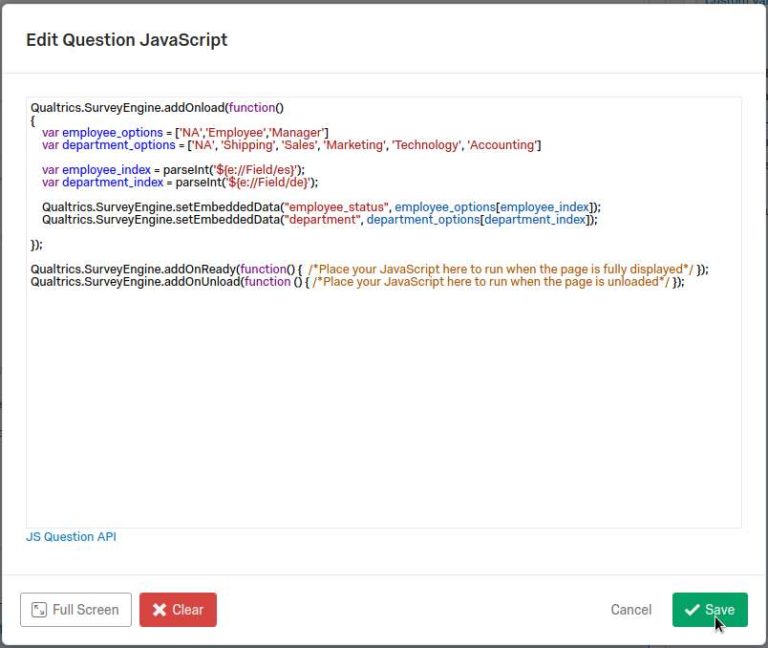Click the 'Edit Question JavaScript' dialog title

coord(127,40)
